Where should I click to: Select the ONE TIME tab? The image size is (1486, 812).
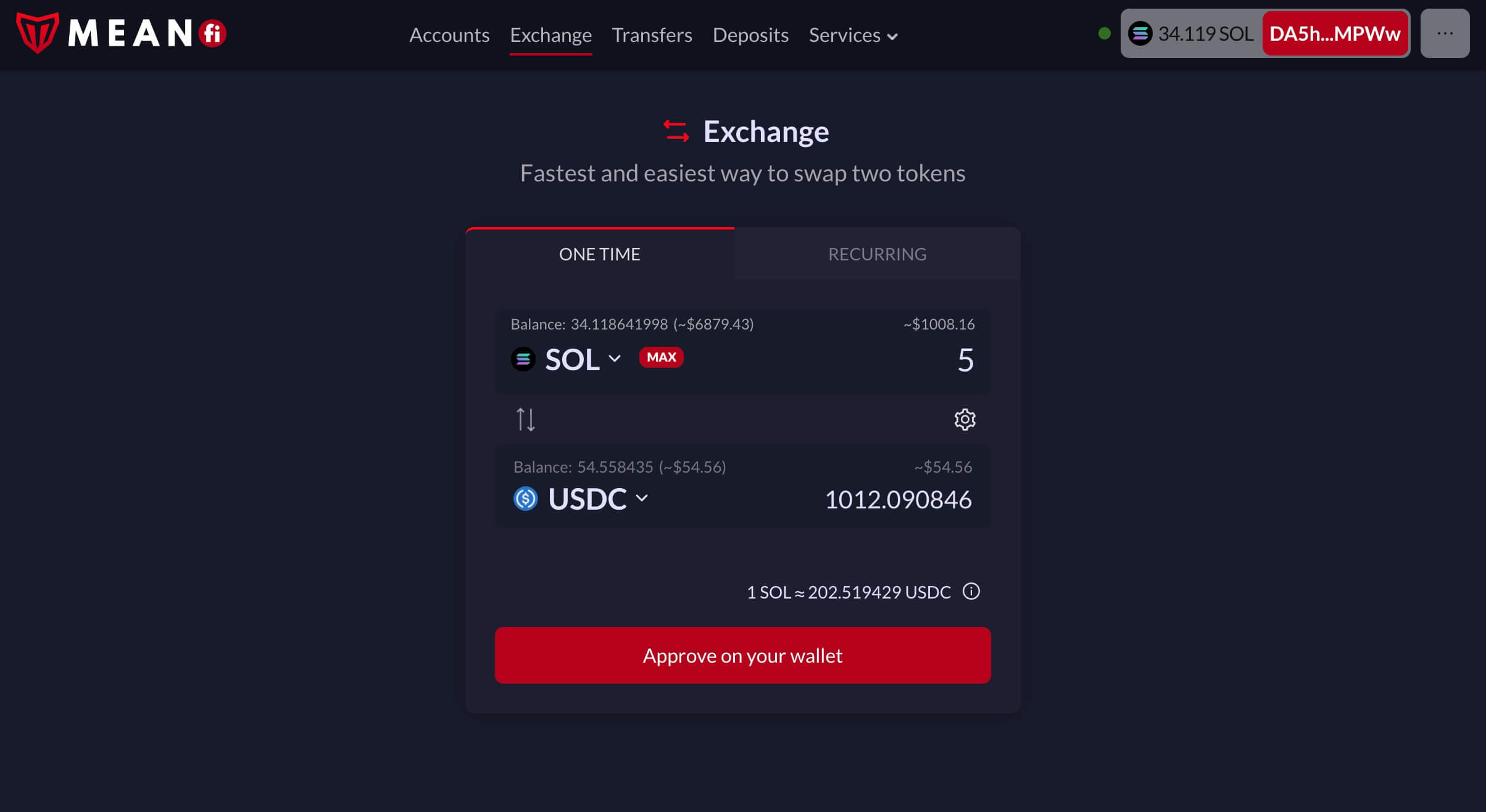click(x=600, y=254)
